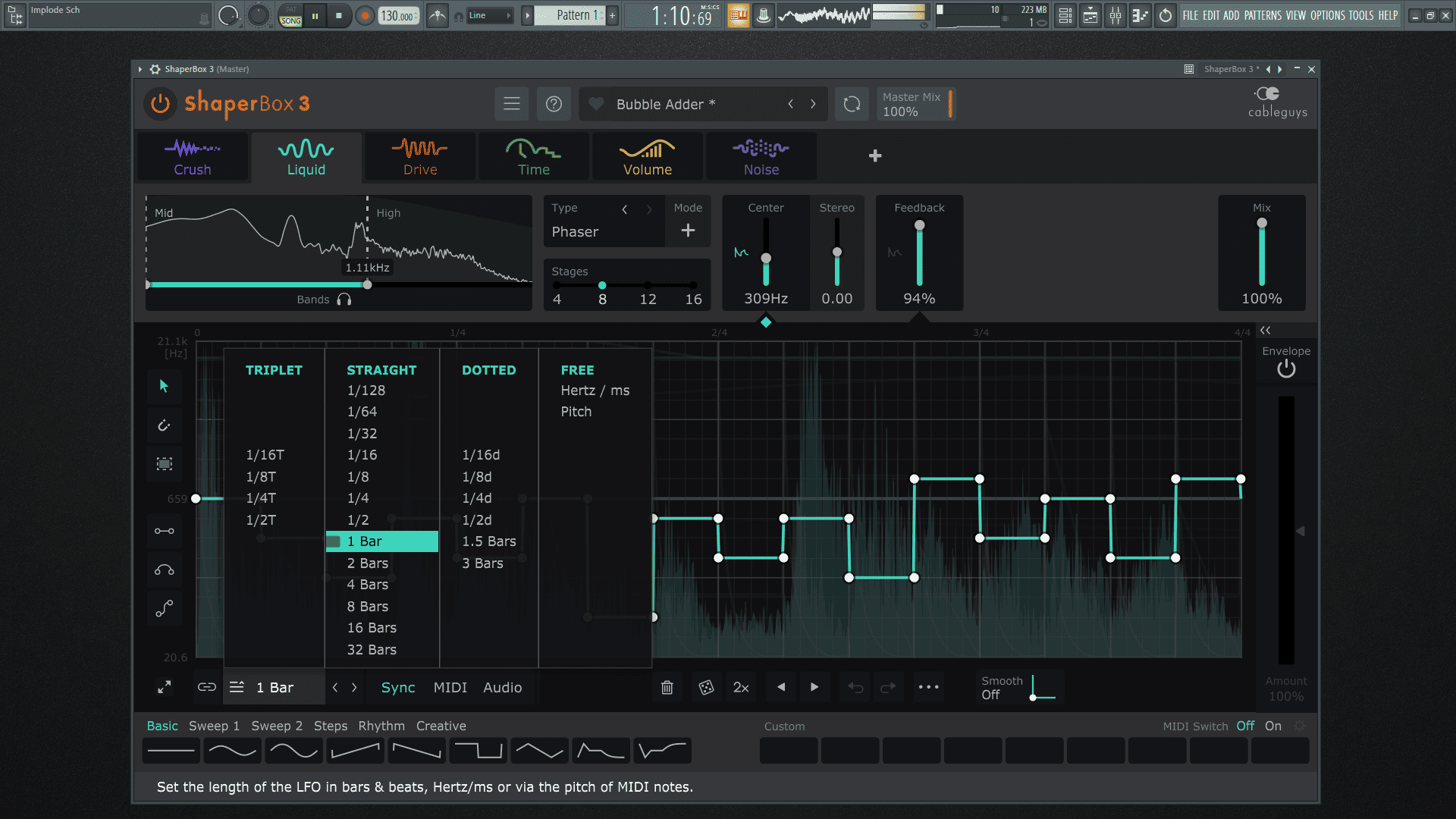Go to the previous preset arrow

[791, 104]
